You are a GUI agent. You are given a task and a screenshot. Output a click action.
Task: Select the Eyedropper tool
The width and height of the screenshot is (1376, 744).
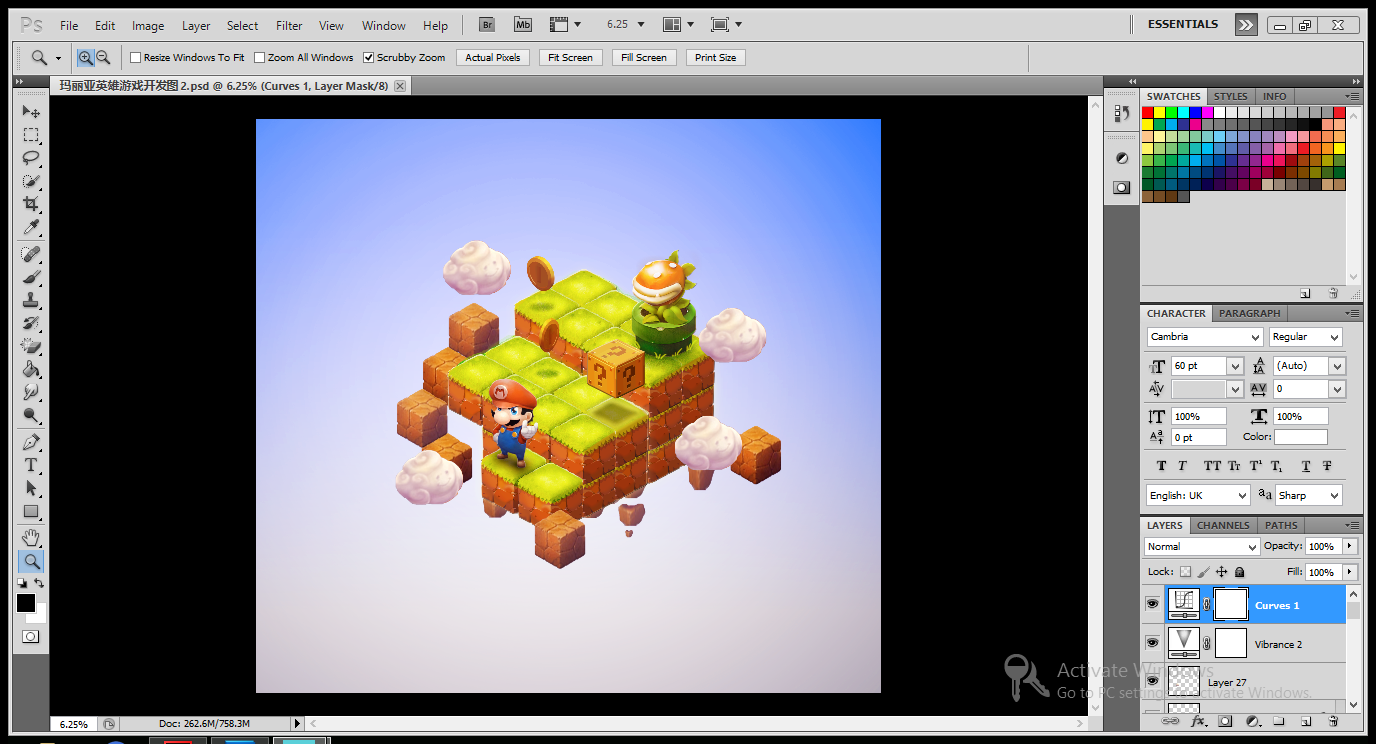tap(31, 227)
